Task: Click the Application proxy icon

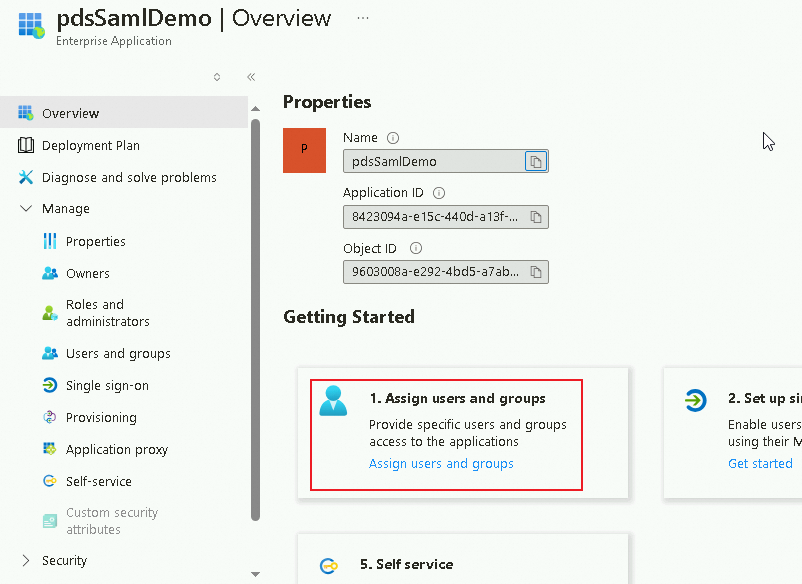Action: click(50, 449)
